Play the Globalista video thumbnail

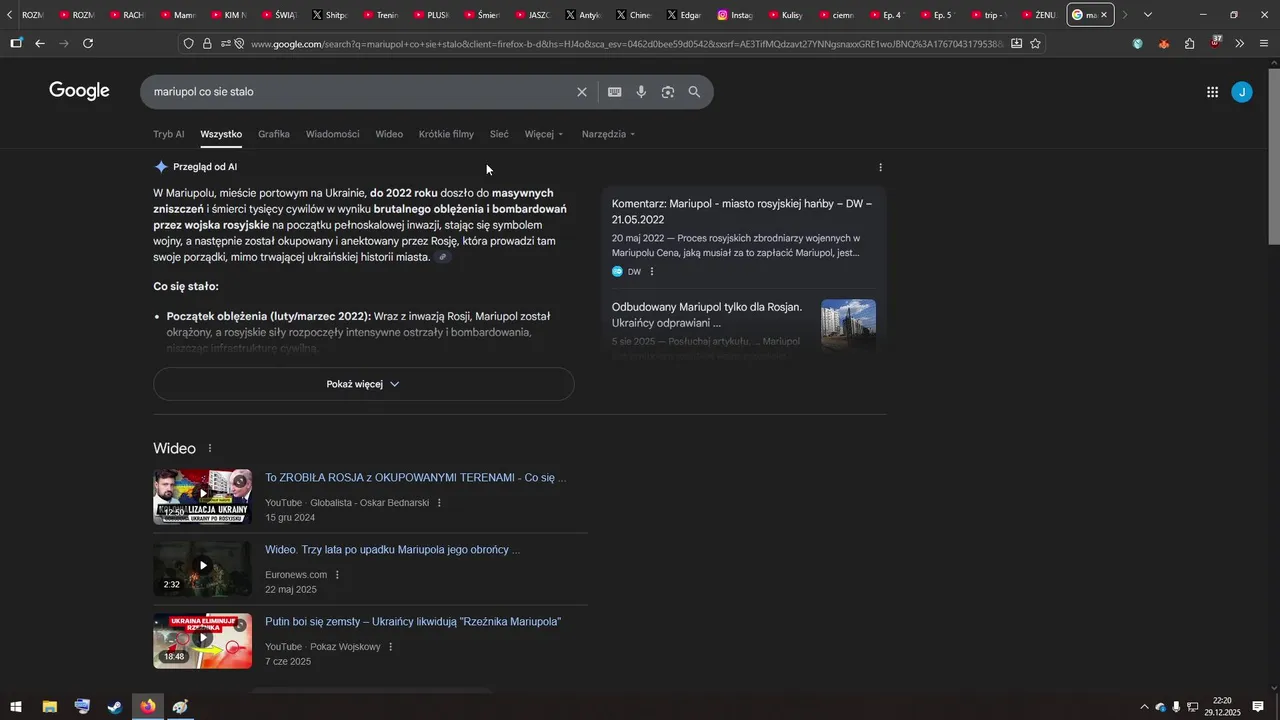(203, 497)
